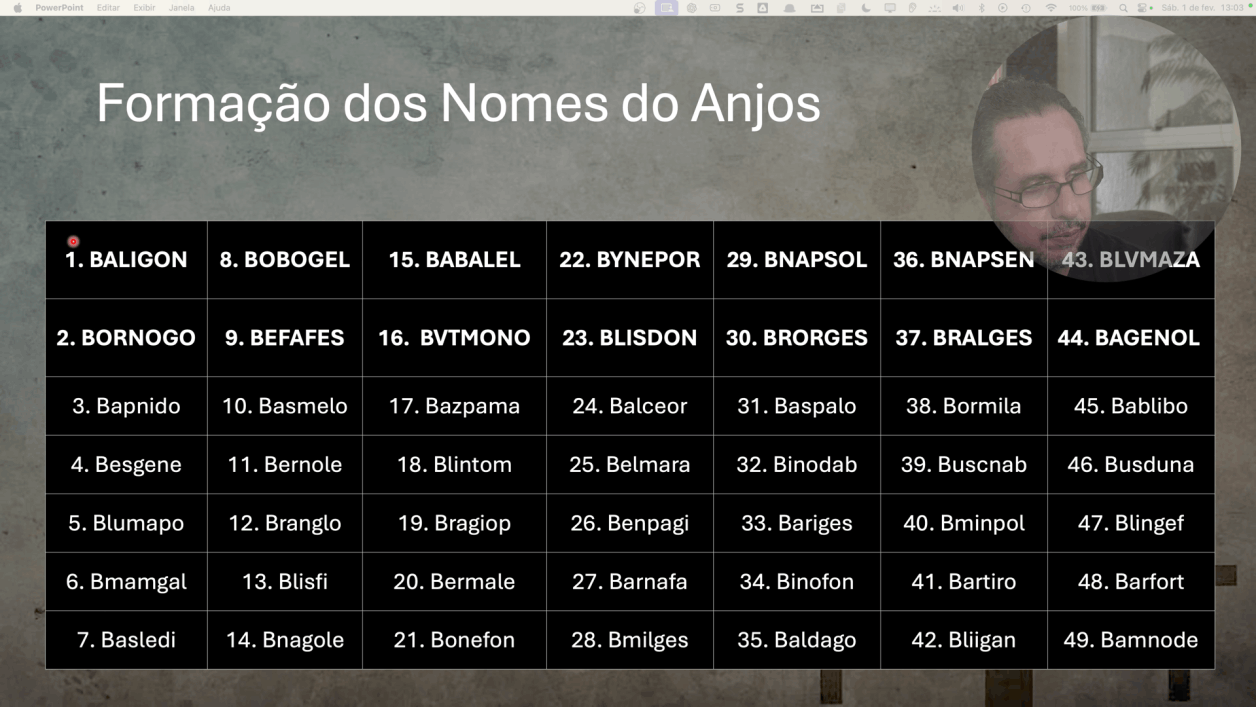The image size is (1256, 707).
Task: Click the cell 1. BALIGON
Action: (x=126, y=260)
